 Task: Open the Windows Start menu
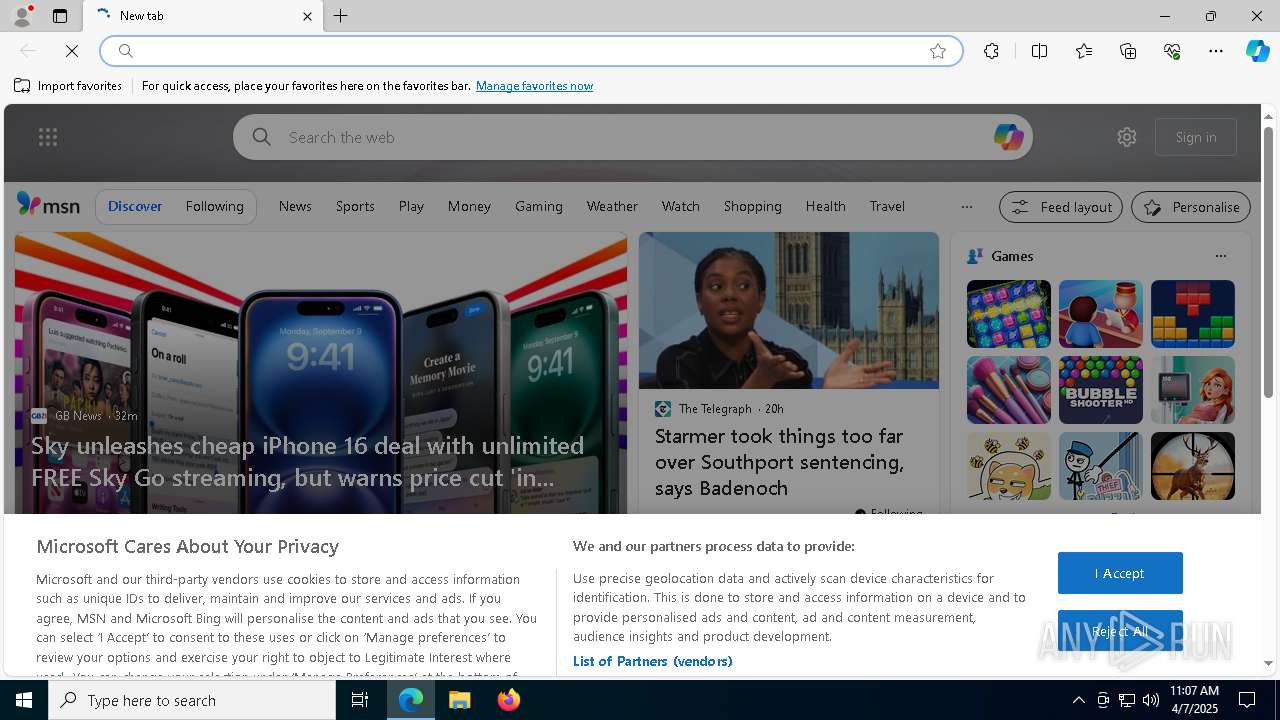pyautogui.click(x=24, y=700)
